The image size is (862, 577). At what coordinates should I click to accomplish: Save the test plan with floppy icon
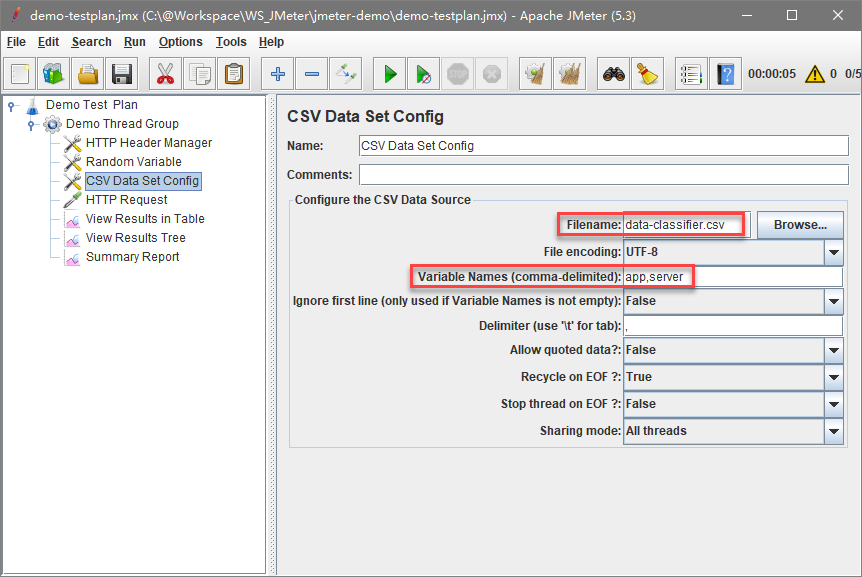(x=121, y=74)
